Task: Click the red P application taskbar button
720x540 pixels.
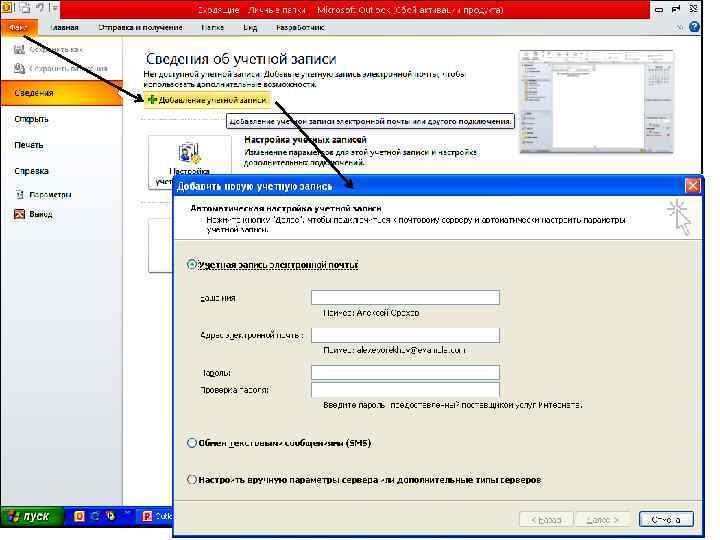Action: tap(155, 516)
